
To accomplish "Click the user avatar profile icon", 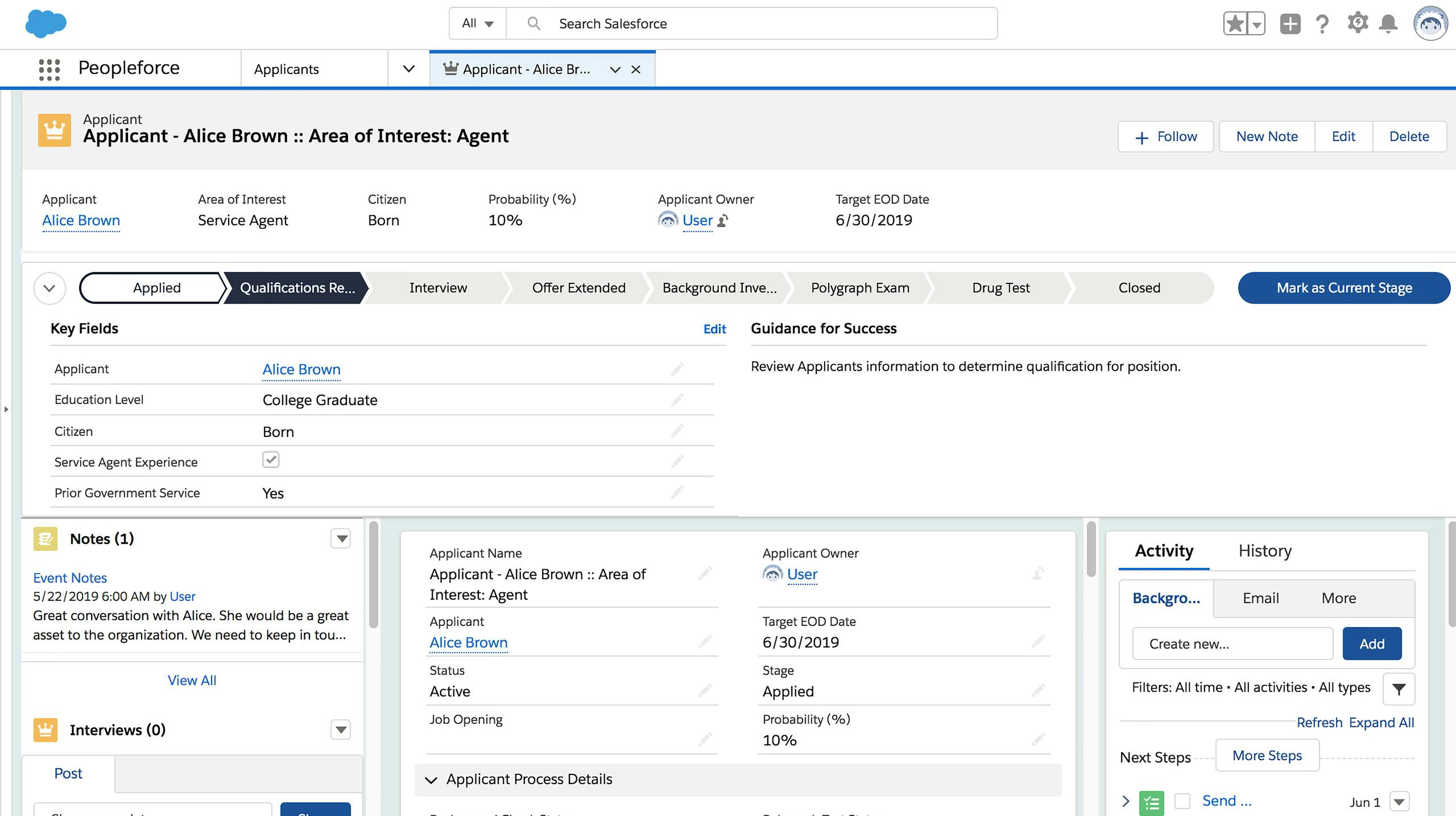I will 1430,24.
